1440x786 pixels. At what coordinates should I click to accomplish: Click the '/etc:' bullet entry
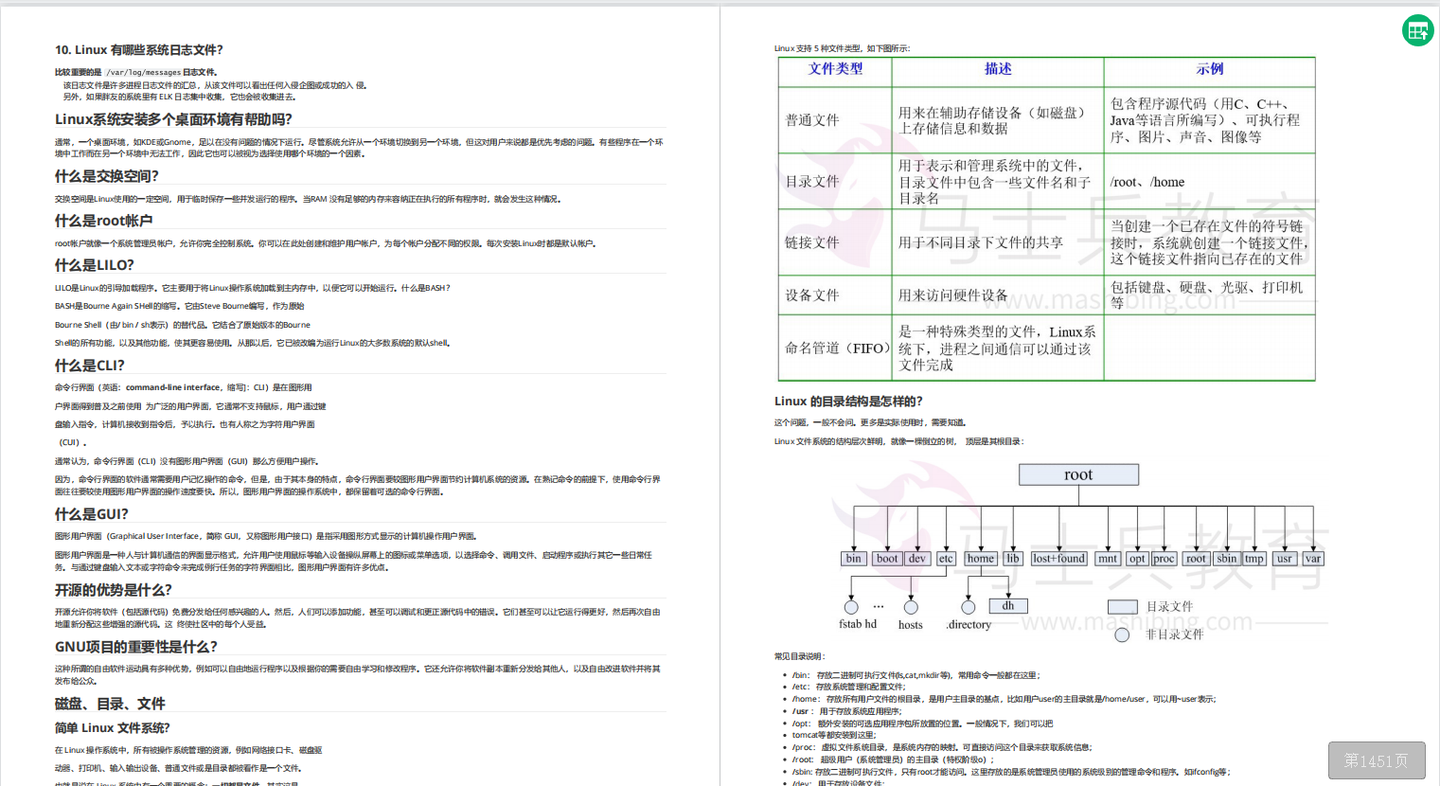pos(848,687)
